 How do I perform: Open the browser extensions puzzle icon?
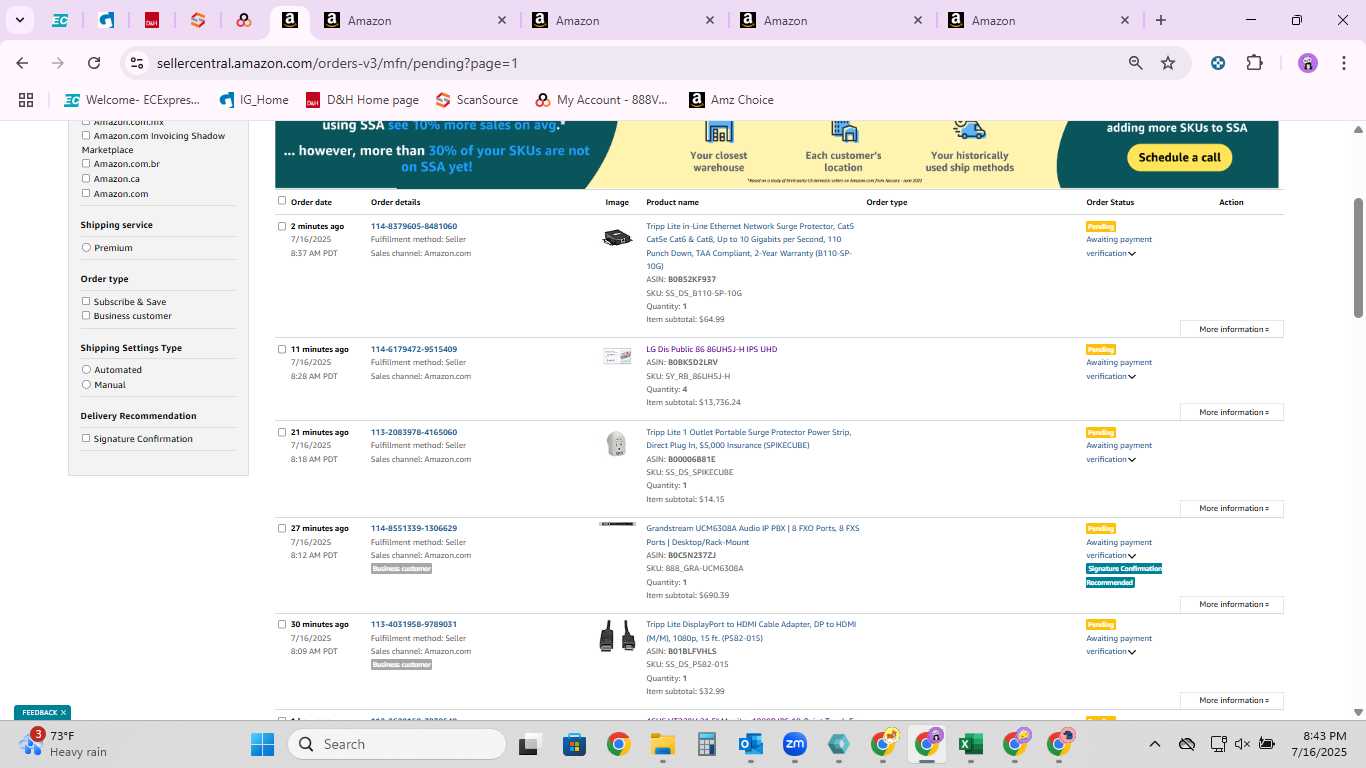tap(1254, 63)
